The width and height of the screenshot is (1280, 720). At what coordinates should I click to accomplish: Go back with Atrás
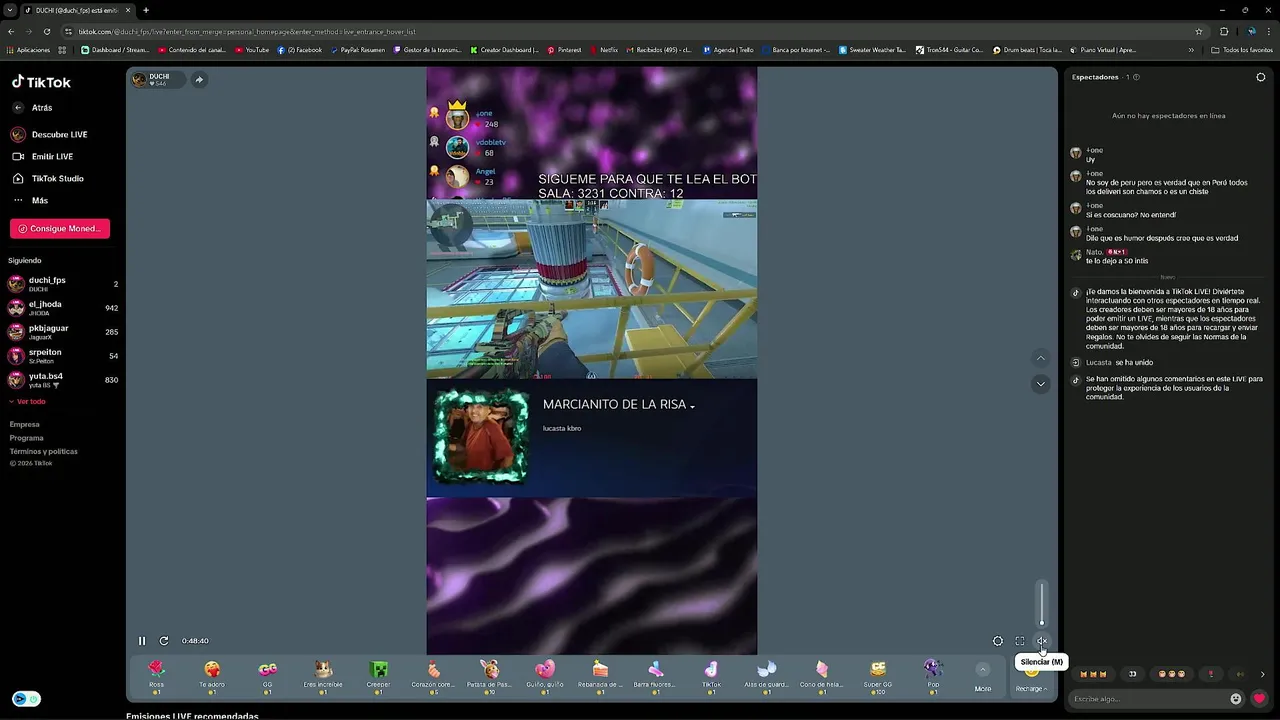32,107
